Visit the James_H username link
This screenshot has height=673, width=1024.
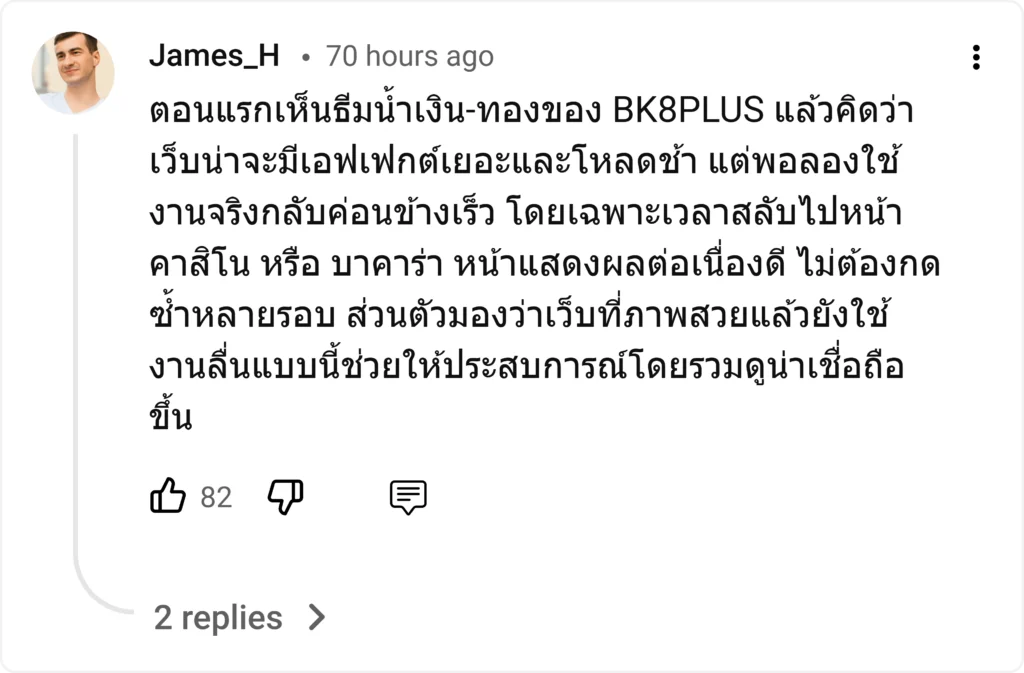coord(214,55)
